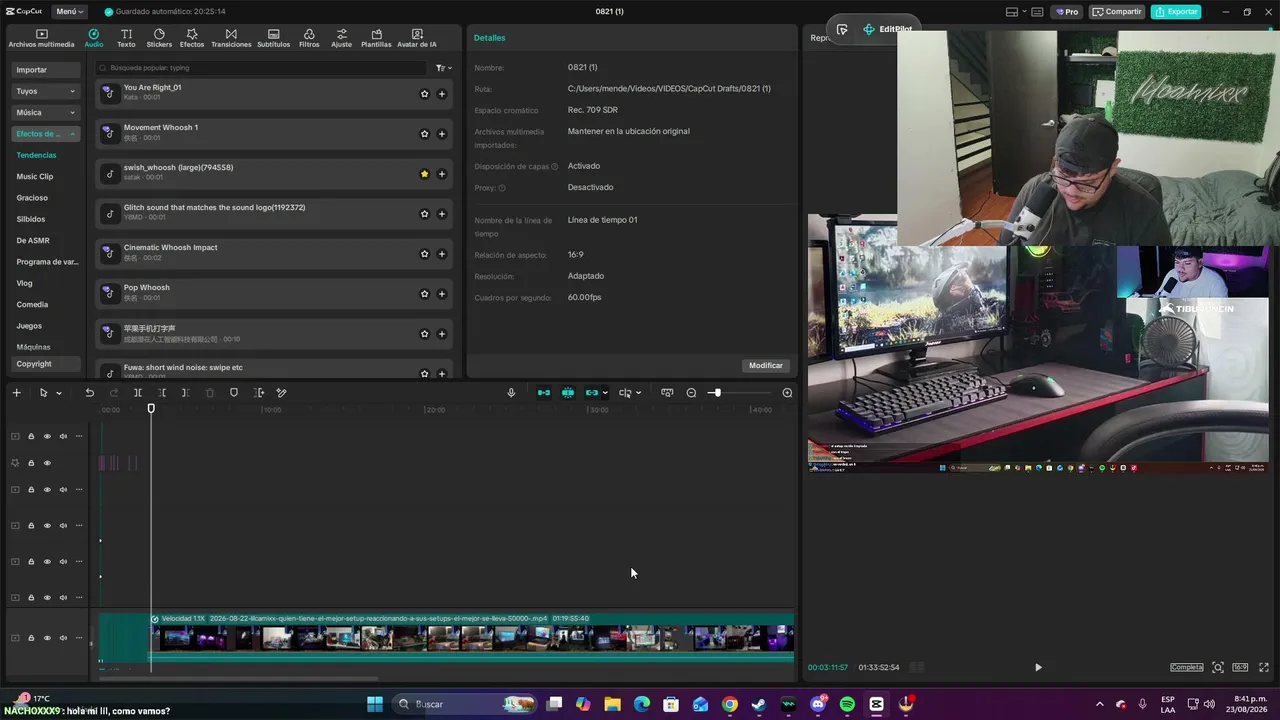Click the delete right trim tool
Screen dimensions: 1280x720
tap(185, 393)
